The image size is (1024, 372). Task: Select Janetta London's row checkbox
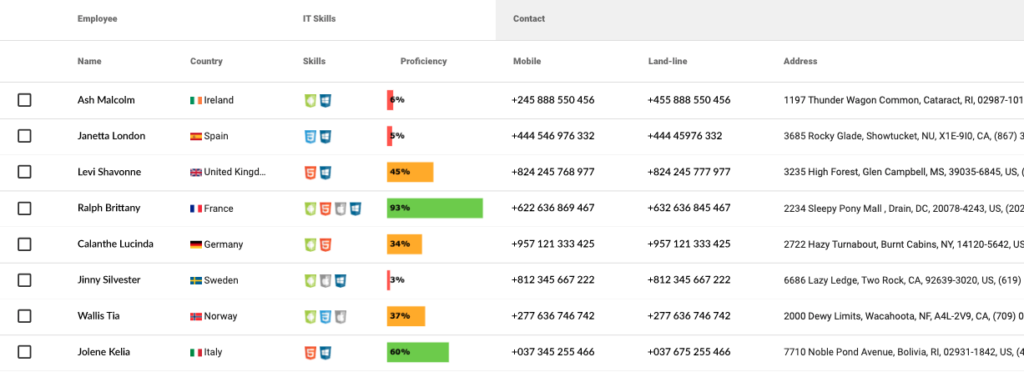[24, 136]
